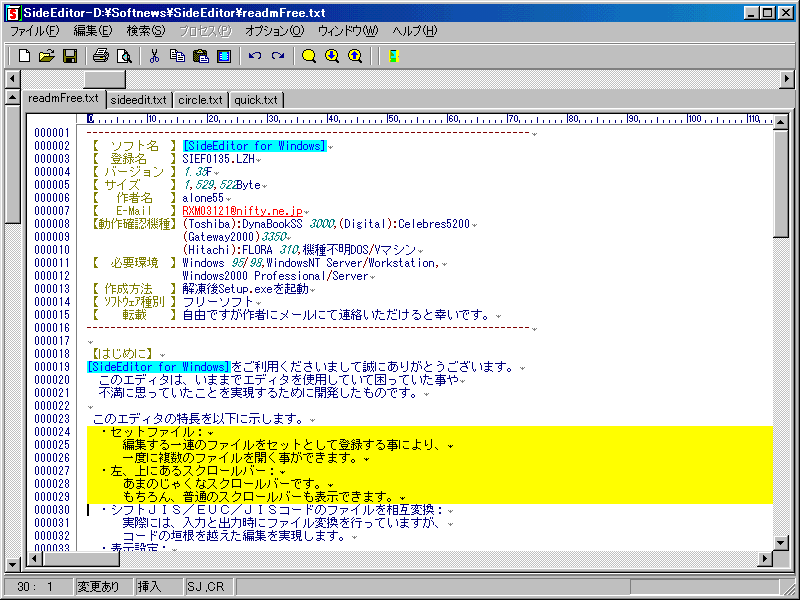The width and height of the screenshot is (800, 600).
Task: Open the ファイル(F) menu
Action: click(x=35, y=31)
